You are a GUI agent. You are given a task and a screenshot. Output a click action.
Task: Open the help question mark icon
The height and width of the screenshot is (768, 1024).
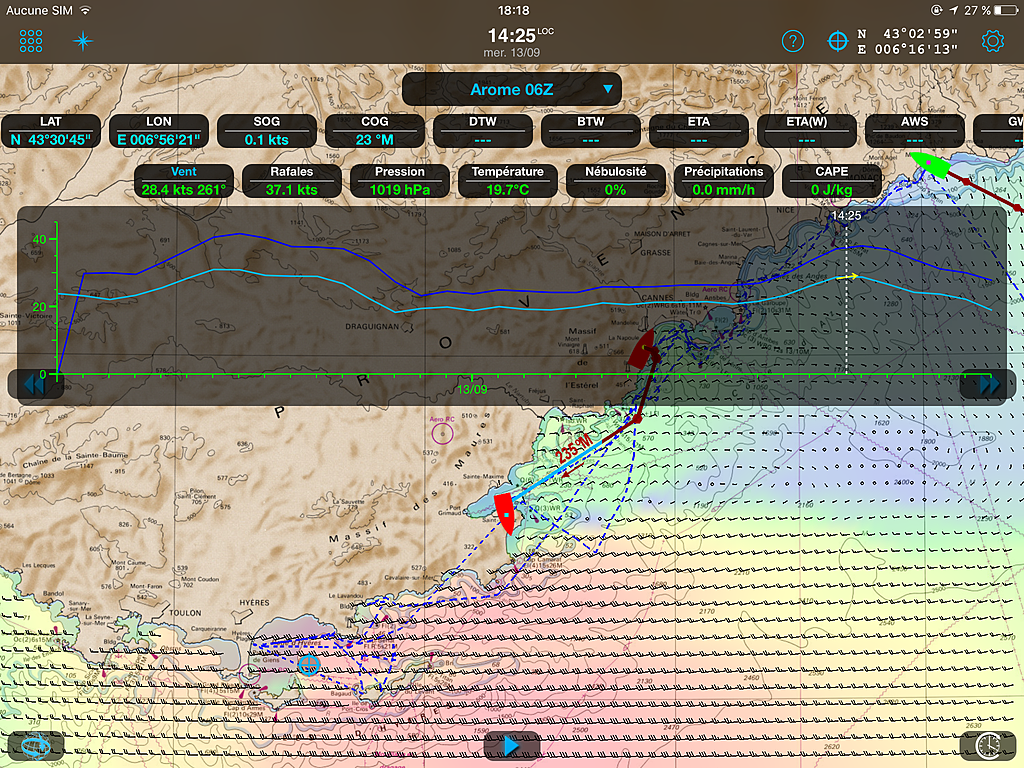click(793, 41)
